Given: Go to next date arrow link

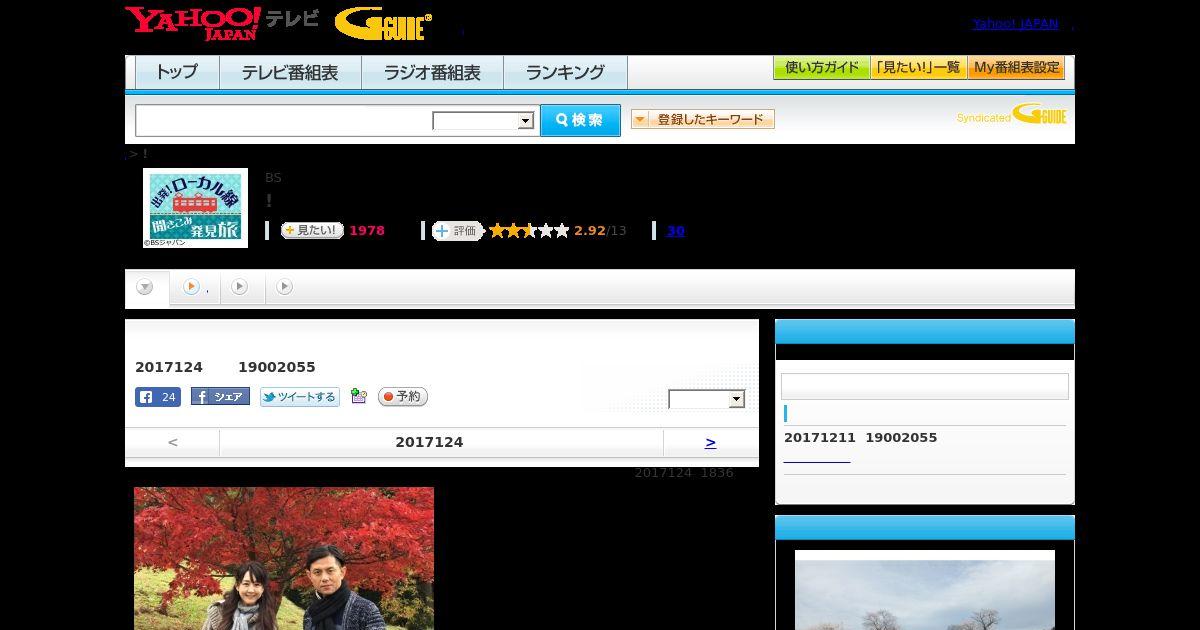Looking at the screenshot, I should 710,442.
